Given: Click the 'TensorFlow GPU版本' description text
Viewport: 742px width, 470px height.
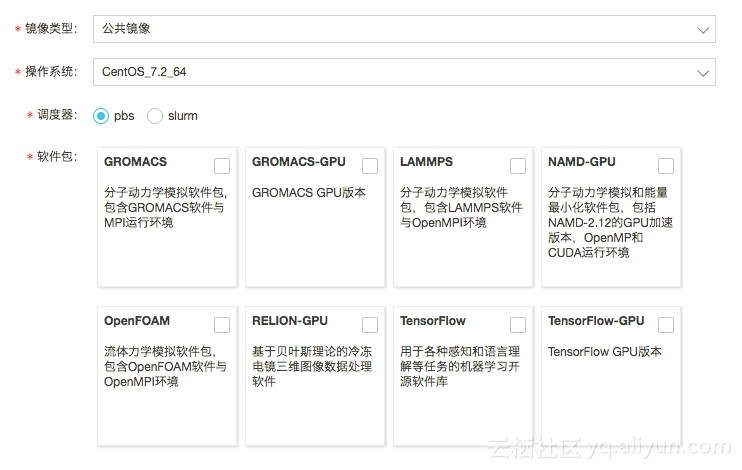Looking at the screenshot, I should [605, 352].
